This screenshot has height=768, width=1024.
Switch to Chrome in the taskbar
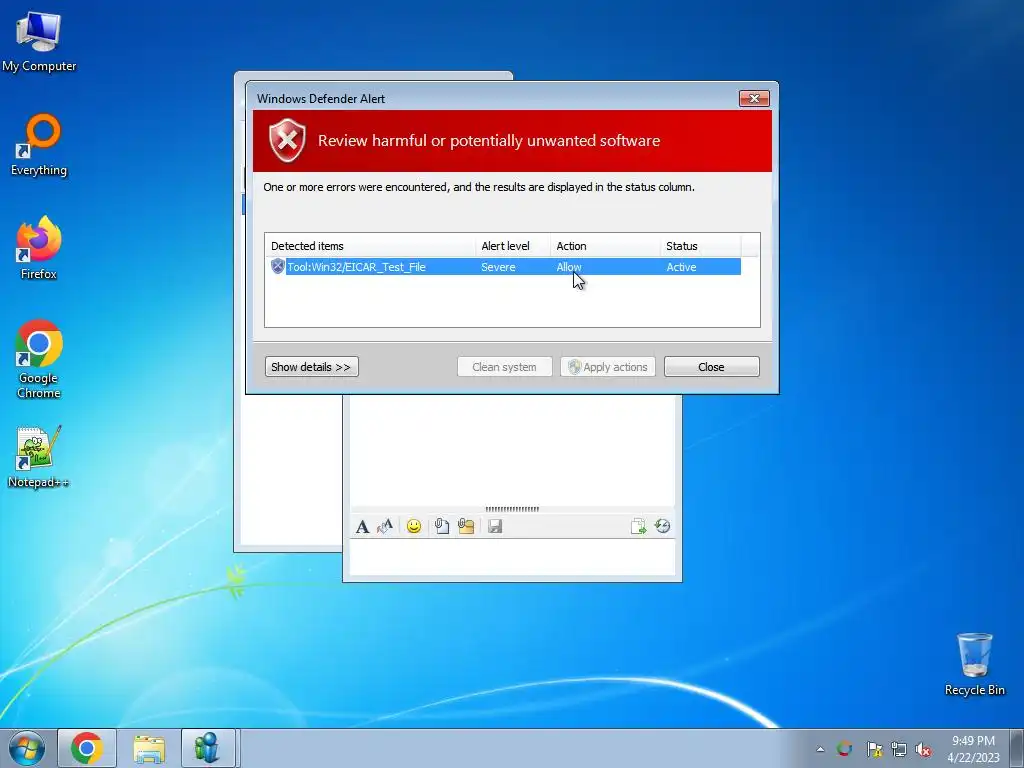coord(87,748)
